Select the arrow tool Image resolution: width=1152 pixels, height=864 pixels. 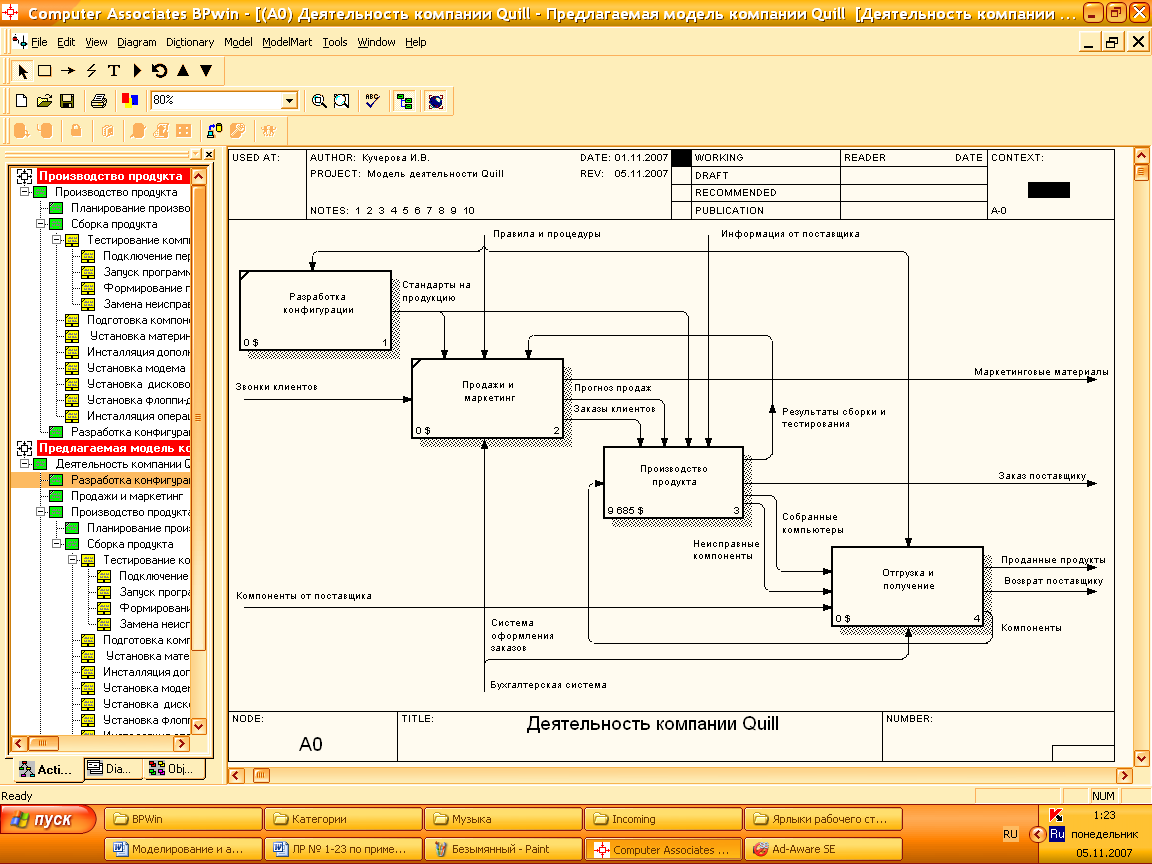click(x=68, y=71)
